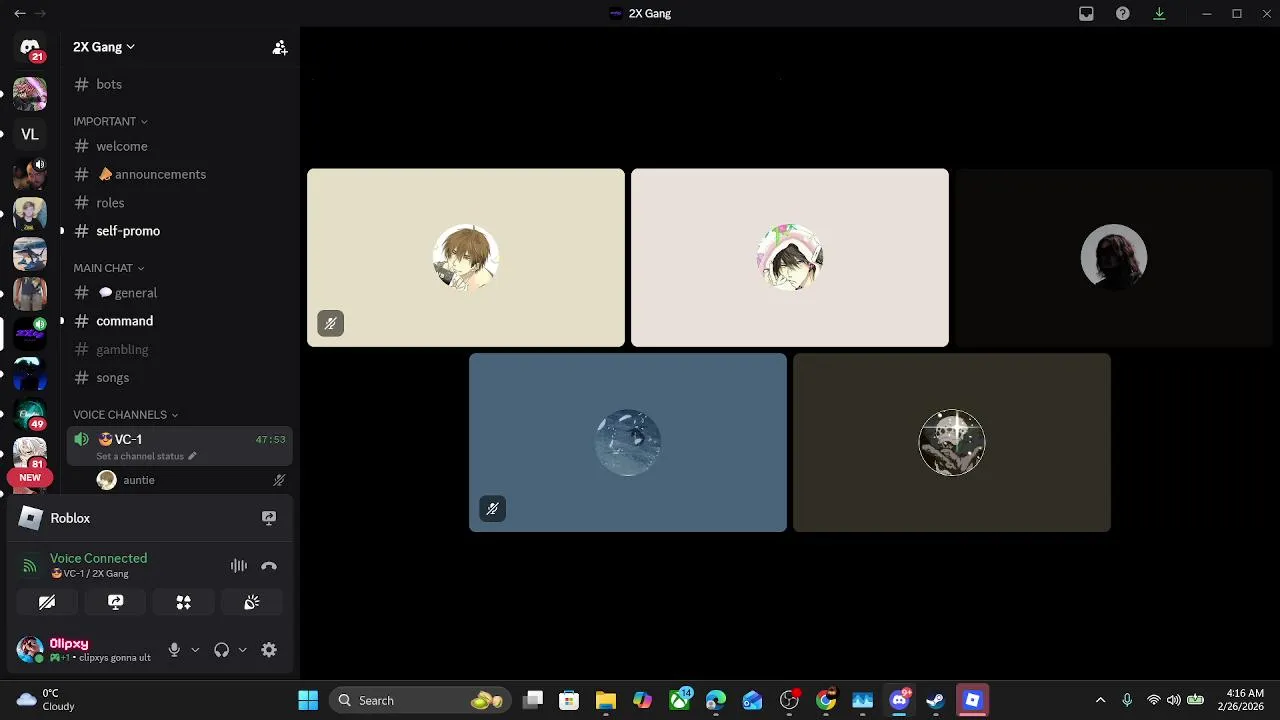Click Ollpxy username in user panel
The width and height of the screenshot is (1280, 720).
[x=69, y=644]
